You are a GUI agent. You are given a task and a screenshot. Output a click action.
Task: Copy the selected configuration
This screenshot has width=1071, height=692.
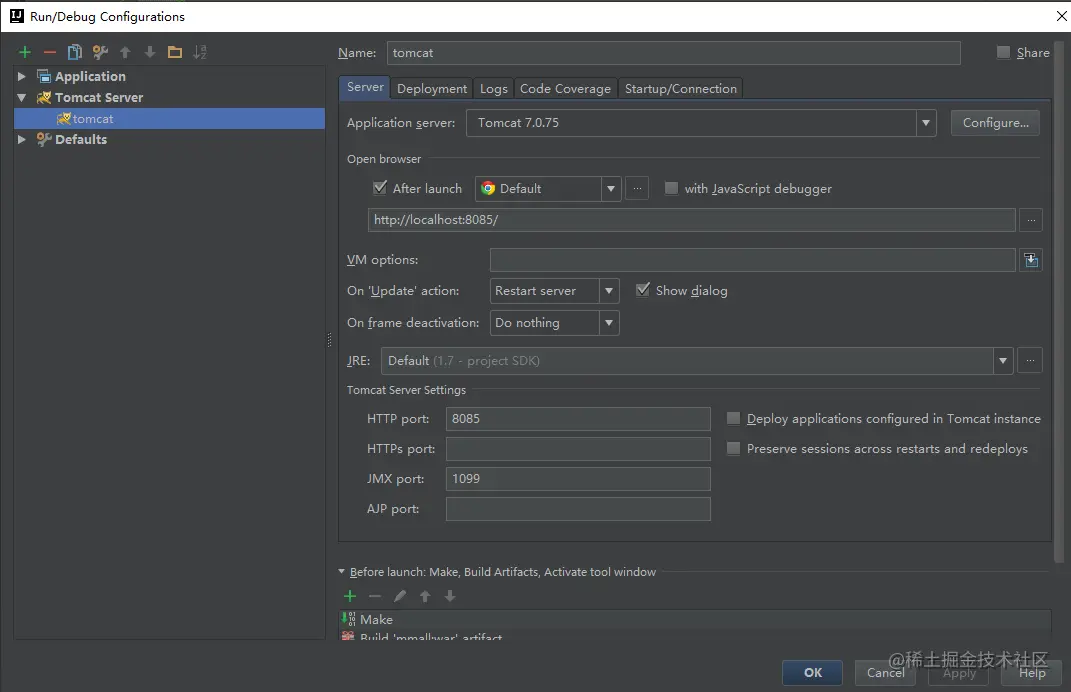74,52
